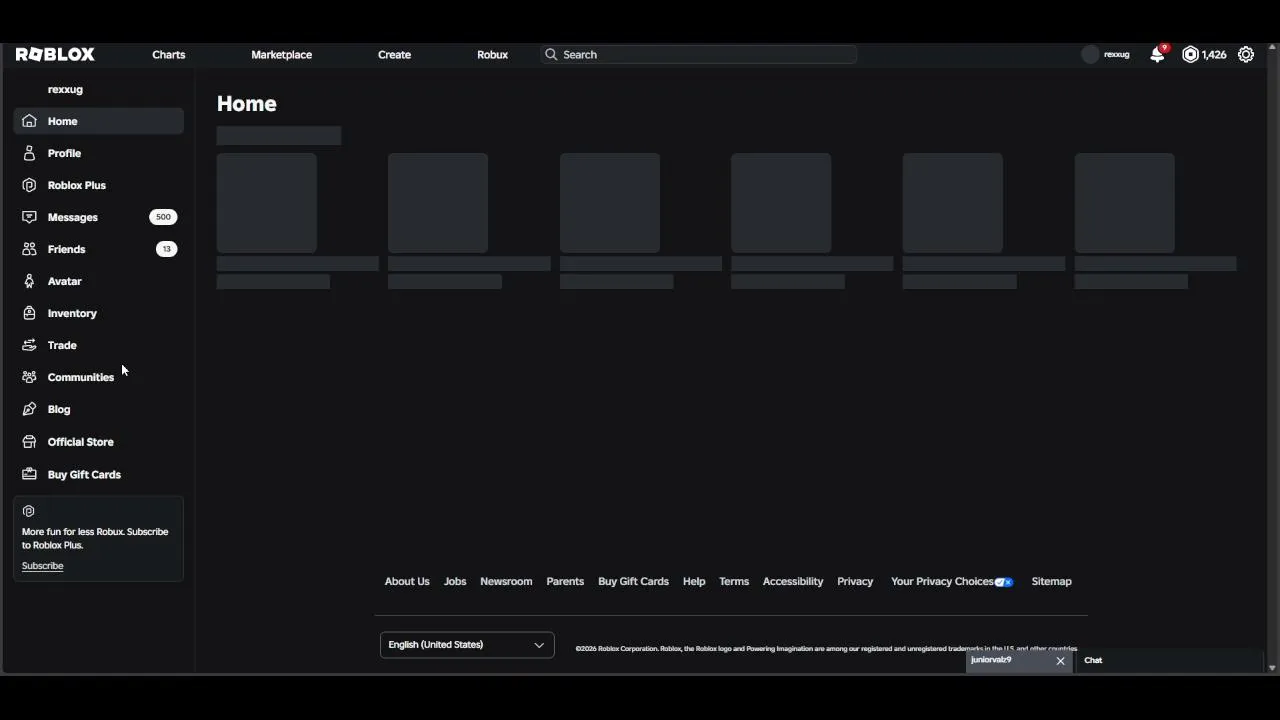The width and height of the screenshot is (1280, 720).
Task: Open the Create tab
Action: 395,55
